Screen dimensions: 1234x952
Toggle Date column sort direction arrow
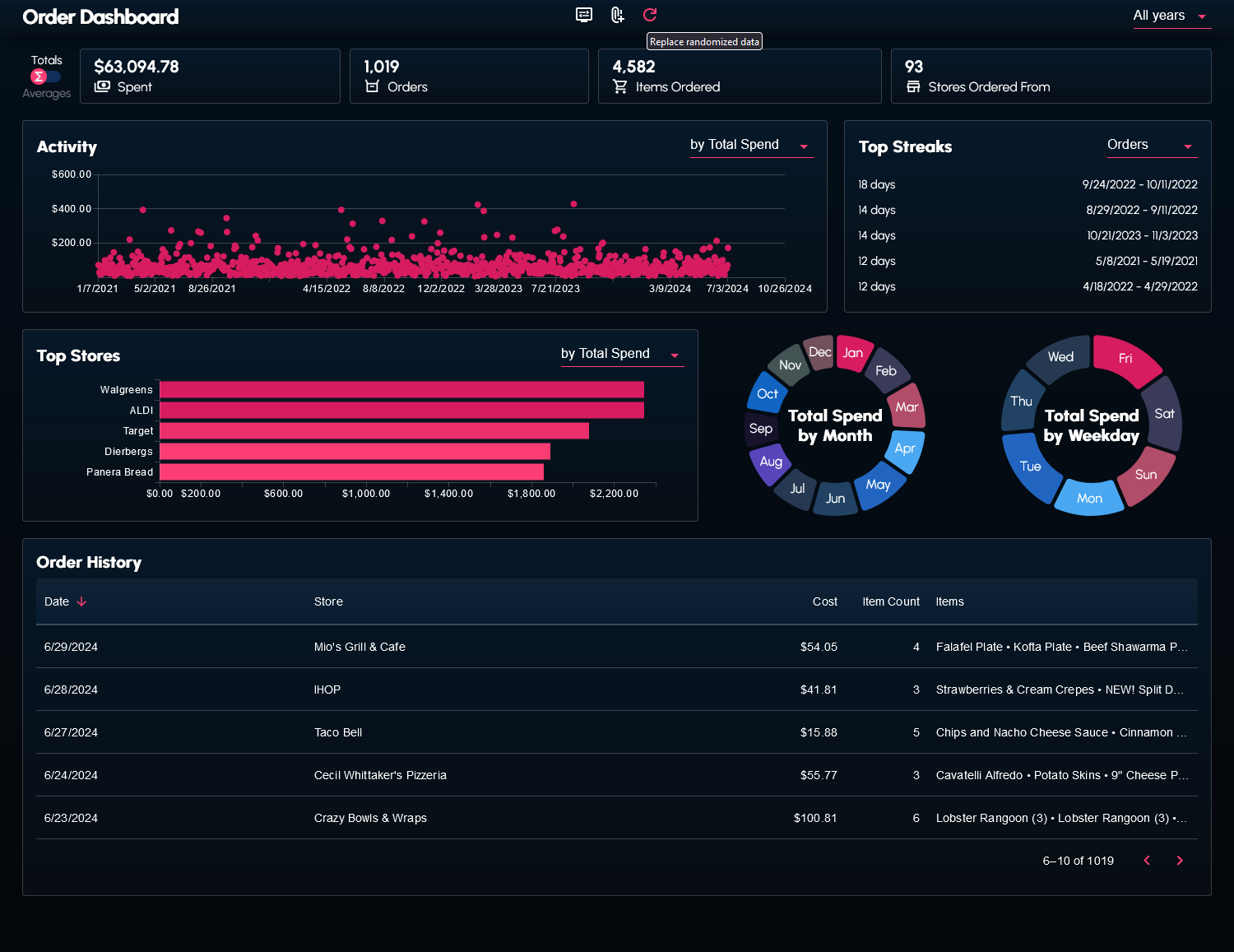(81, 601)
